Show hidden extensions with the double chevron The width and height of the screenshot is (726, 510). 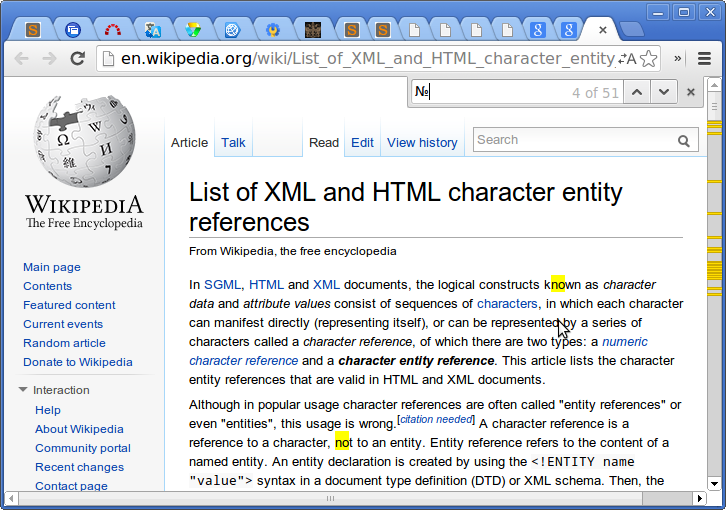[x=677, y=58]
